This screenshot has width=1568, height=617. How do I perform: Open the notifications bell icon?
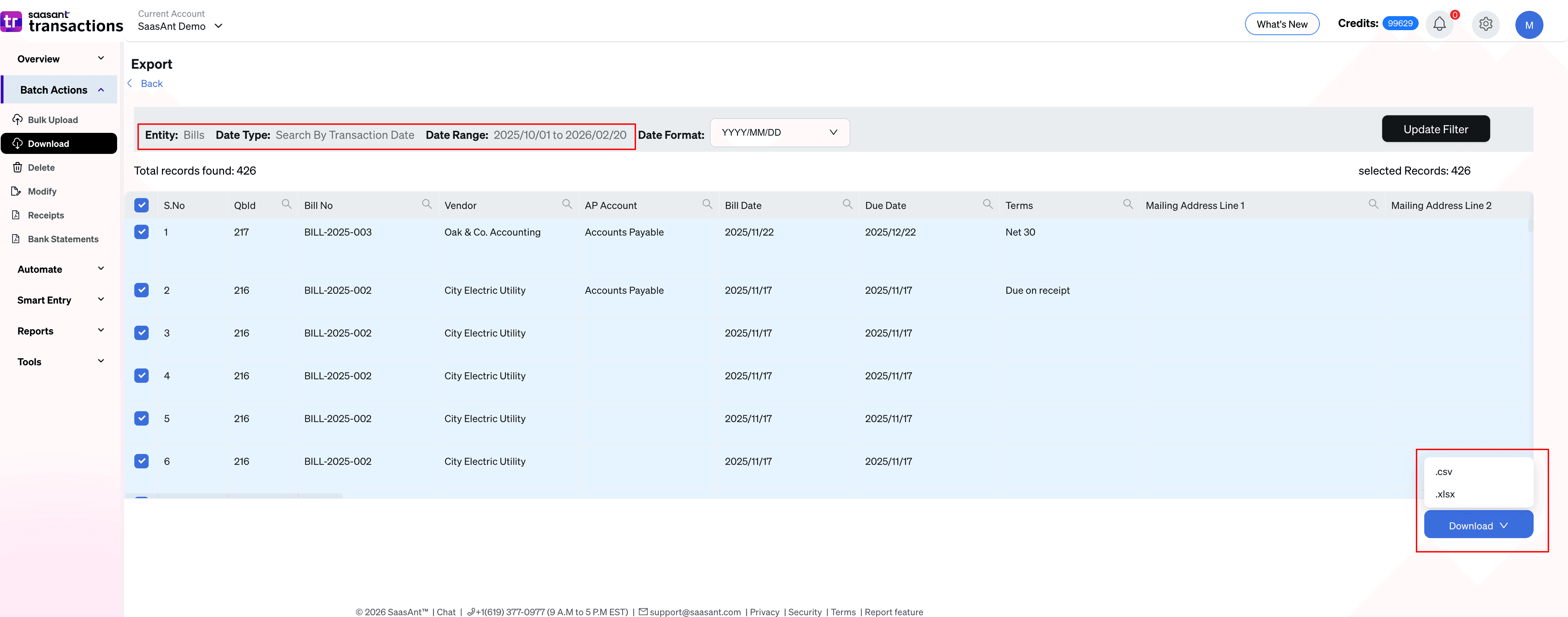click(1439, 24)
